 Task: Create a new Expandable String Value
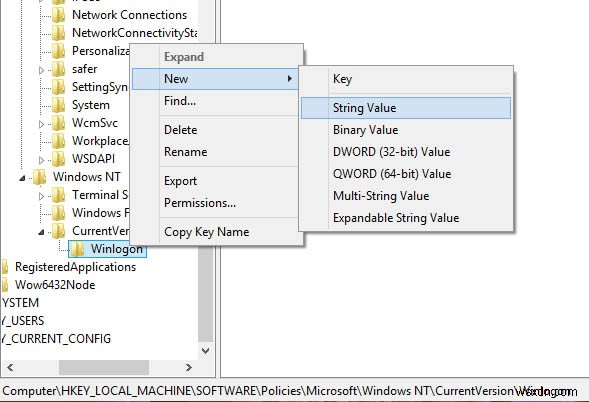(406, 218)
